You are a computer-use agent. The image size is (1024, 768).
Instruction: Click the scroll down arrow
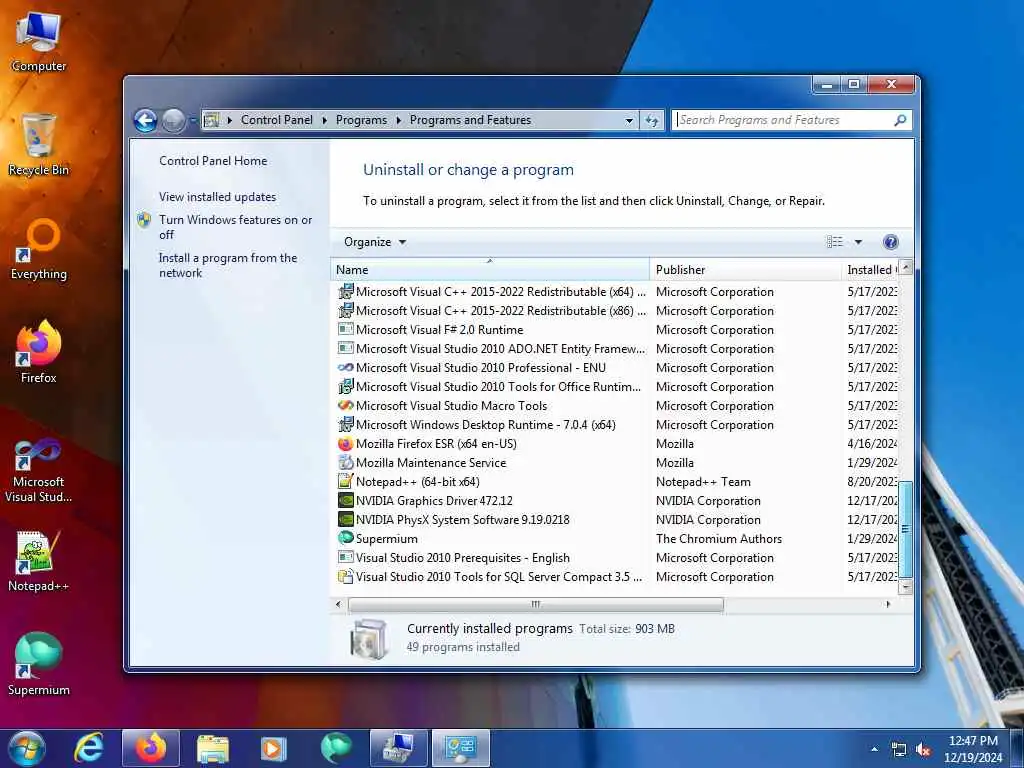[905, 587]
